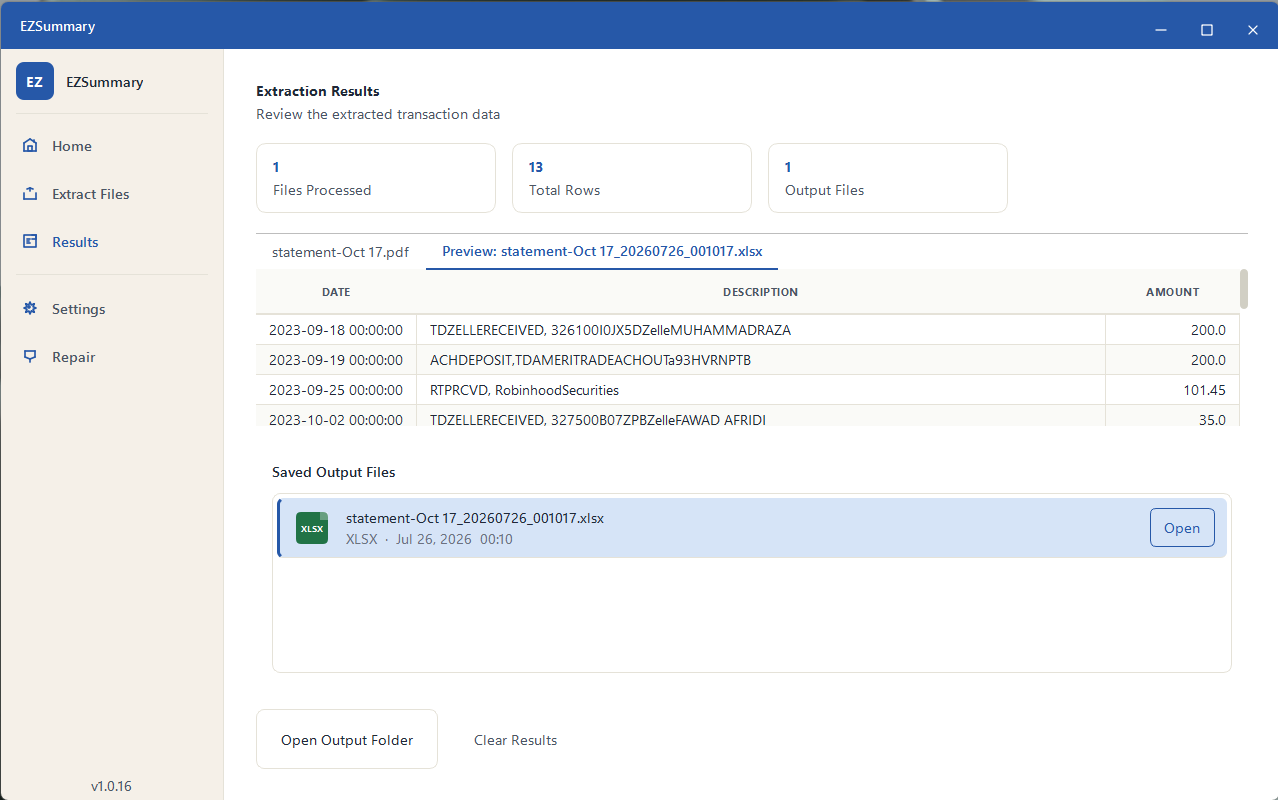
Task: Click date cell 2023-10-02 00:00:00
Action: [x=336, y=418]
